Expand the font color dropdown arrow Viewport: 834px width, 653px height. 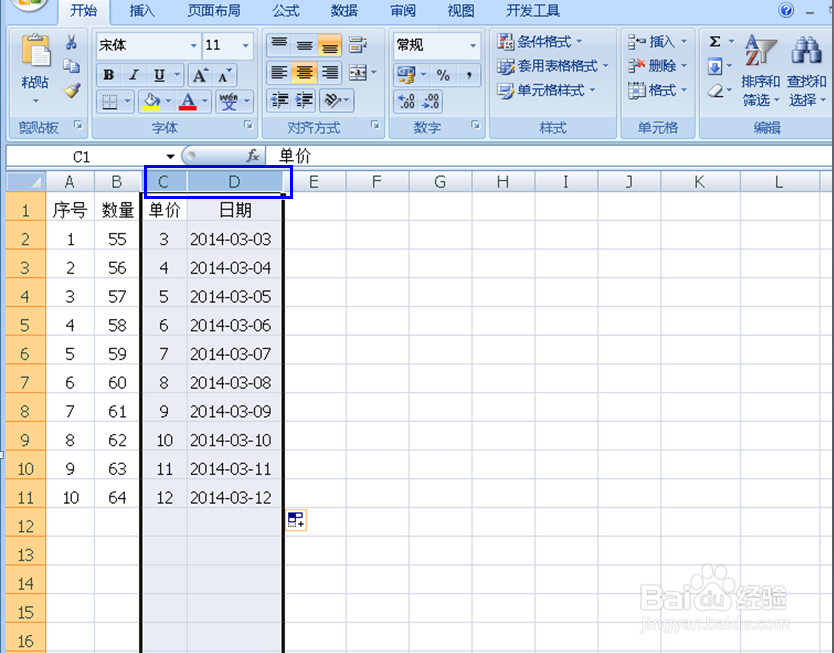tap(205, 101)
